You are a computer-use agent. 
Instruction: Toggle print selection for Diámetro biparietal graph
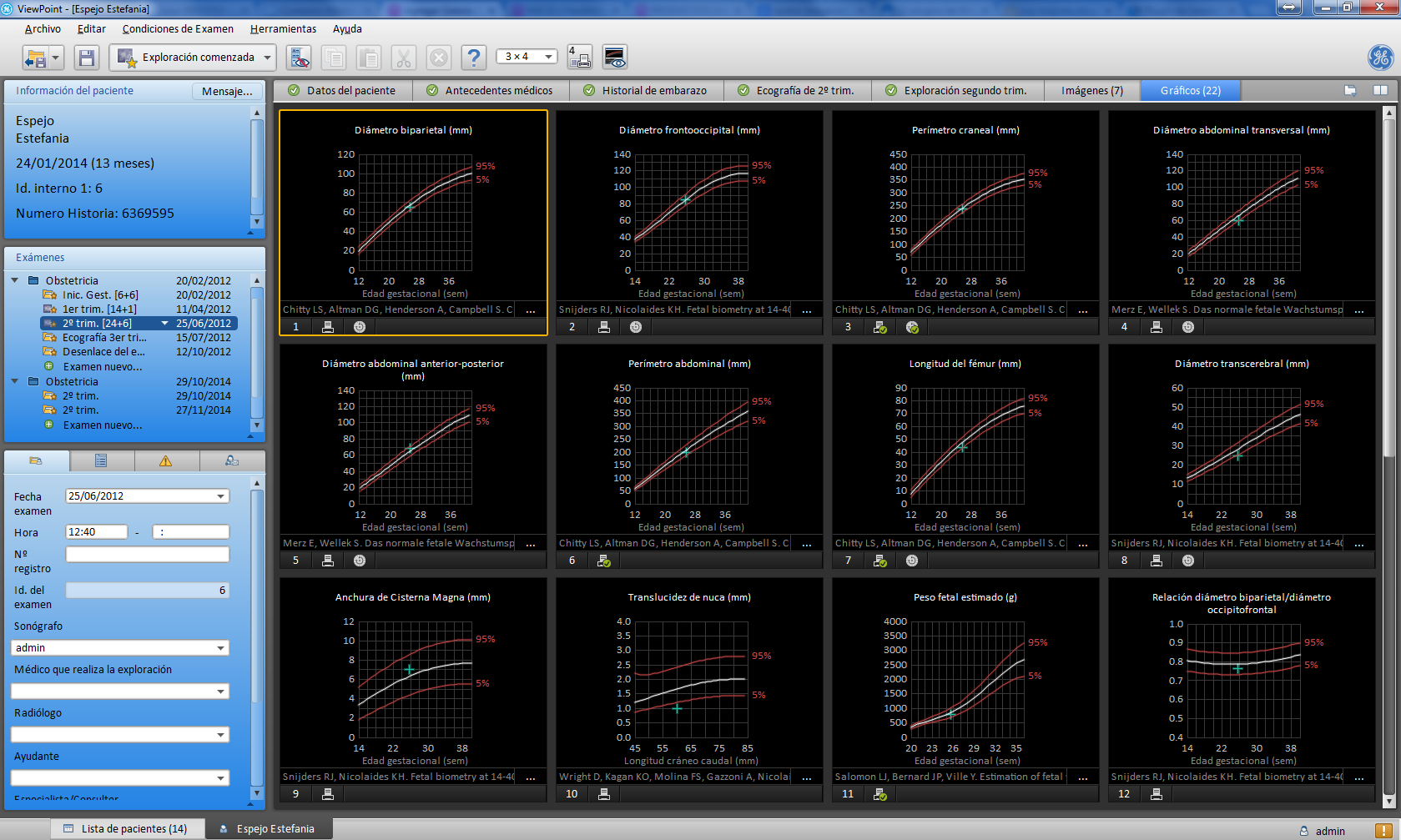point(328,327)
